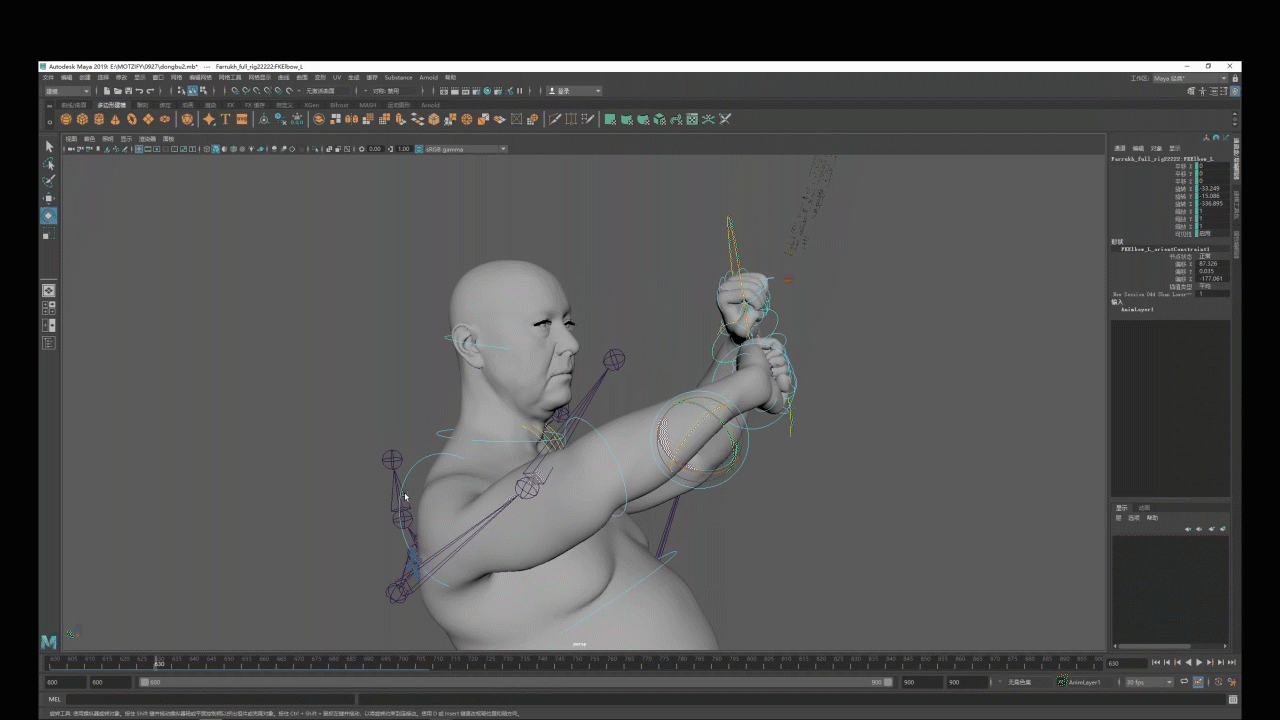Screen dimensions: 1280x720
Task: Switch to the XGen shelf tab
Action: click(x=312, y=105)
